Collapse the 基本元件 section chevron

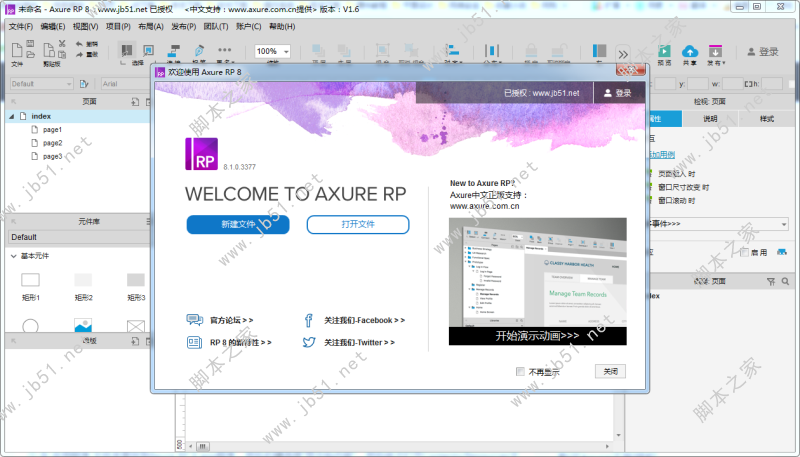pos(14,256)
